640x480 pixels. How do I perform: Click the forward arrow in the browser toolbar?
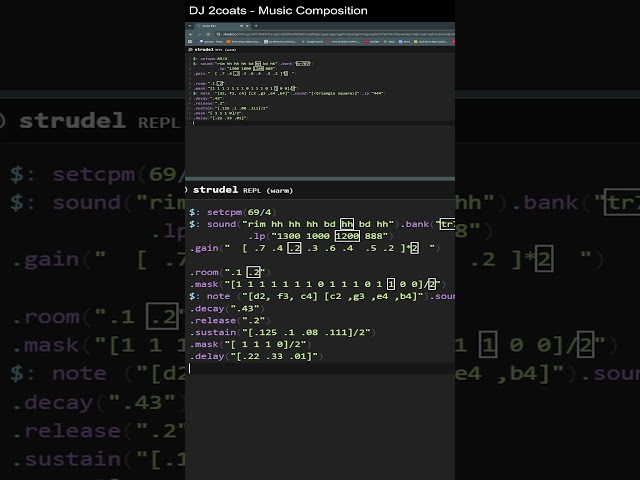click(x=199, y=34)
